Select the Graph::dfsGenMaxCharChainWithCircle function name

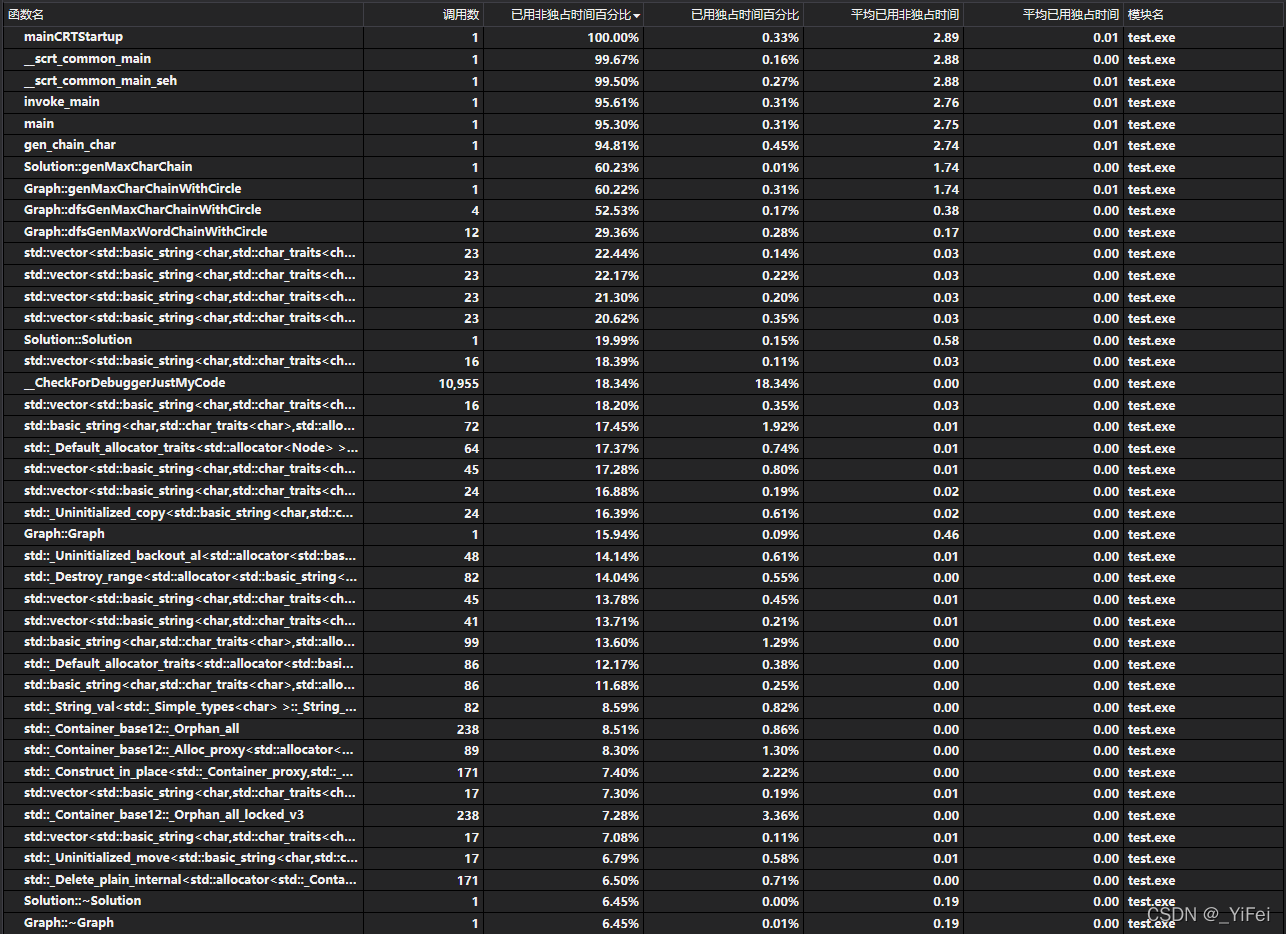[x=143, y=210]
